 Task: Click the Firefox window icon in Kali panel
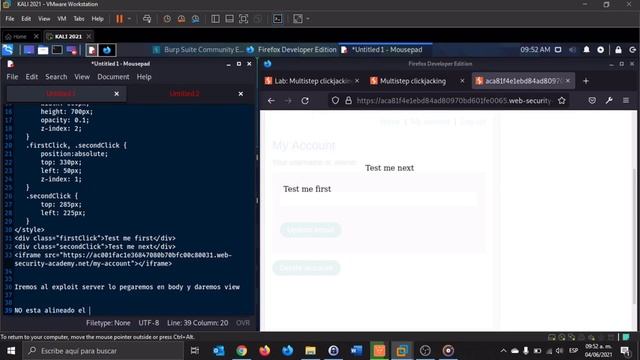(x=107, y=50)
